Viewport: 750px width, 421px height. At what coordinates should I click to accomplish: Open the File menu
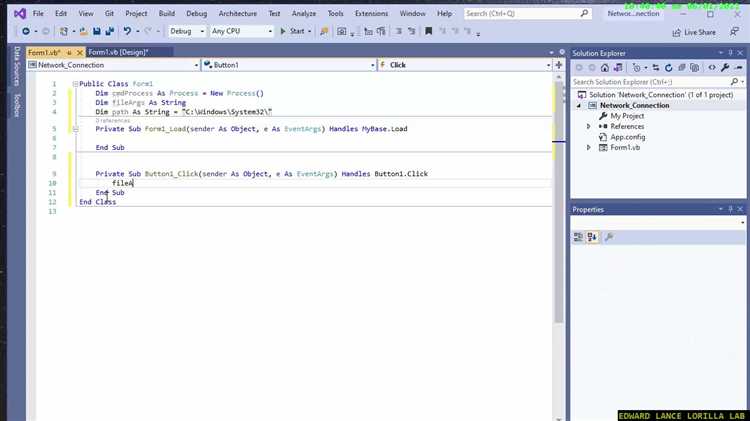pos(38,13)
